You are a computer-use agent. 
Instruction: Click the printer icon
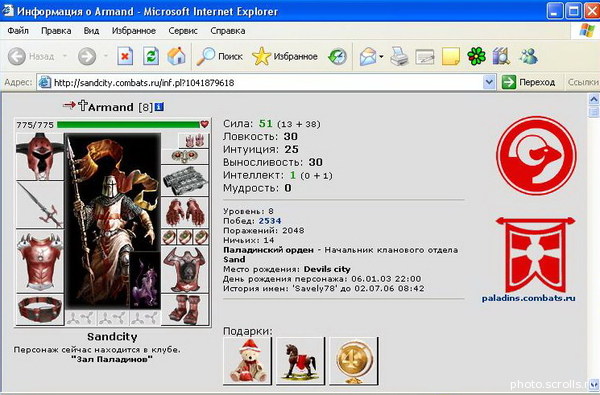click(399, 57)
